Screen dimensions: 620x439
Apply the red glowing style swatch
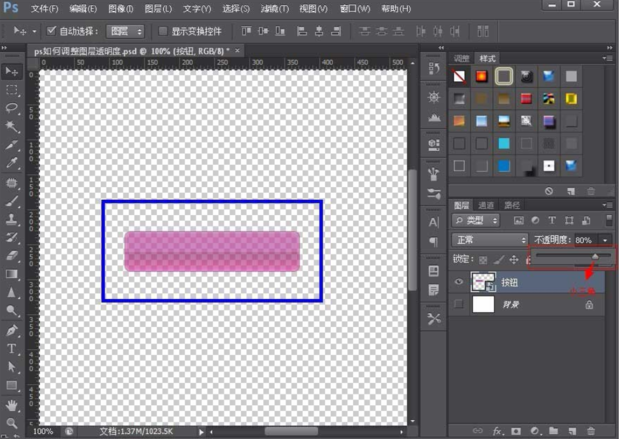(x=481, y=76)
